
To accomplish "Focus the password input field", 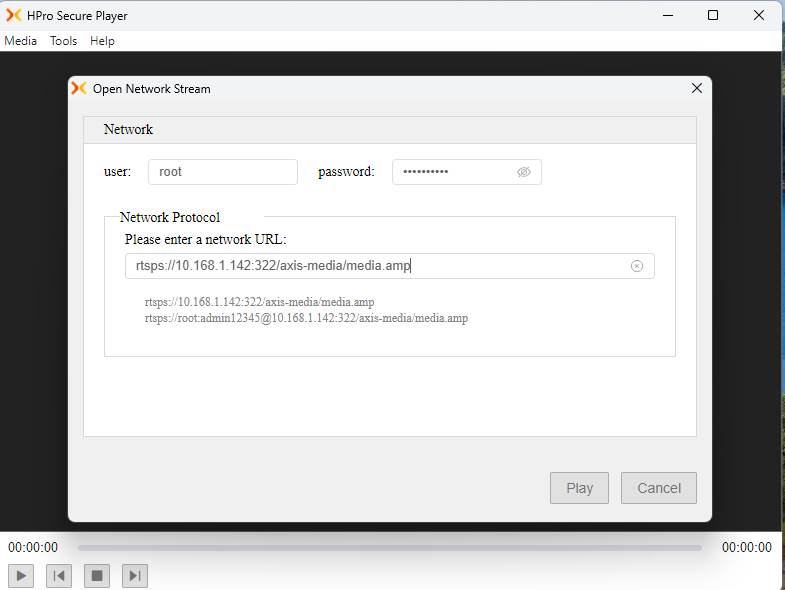I will pyautogui.click(x=455, y=172).
